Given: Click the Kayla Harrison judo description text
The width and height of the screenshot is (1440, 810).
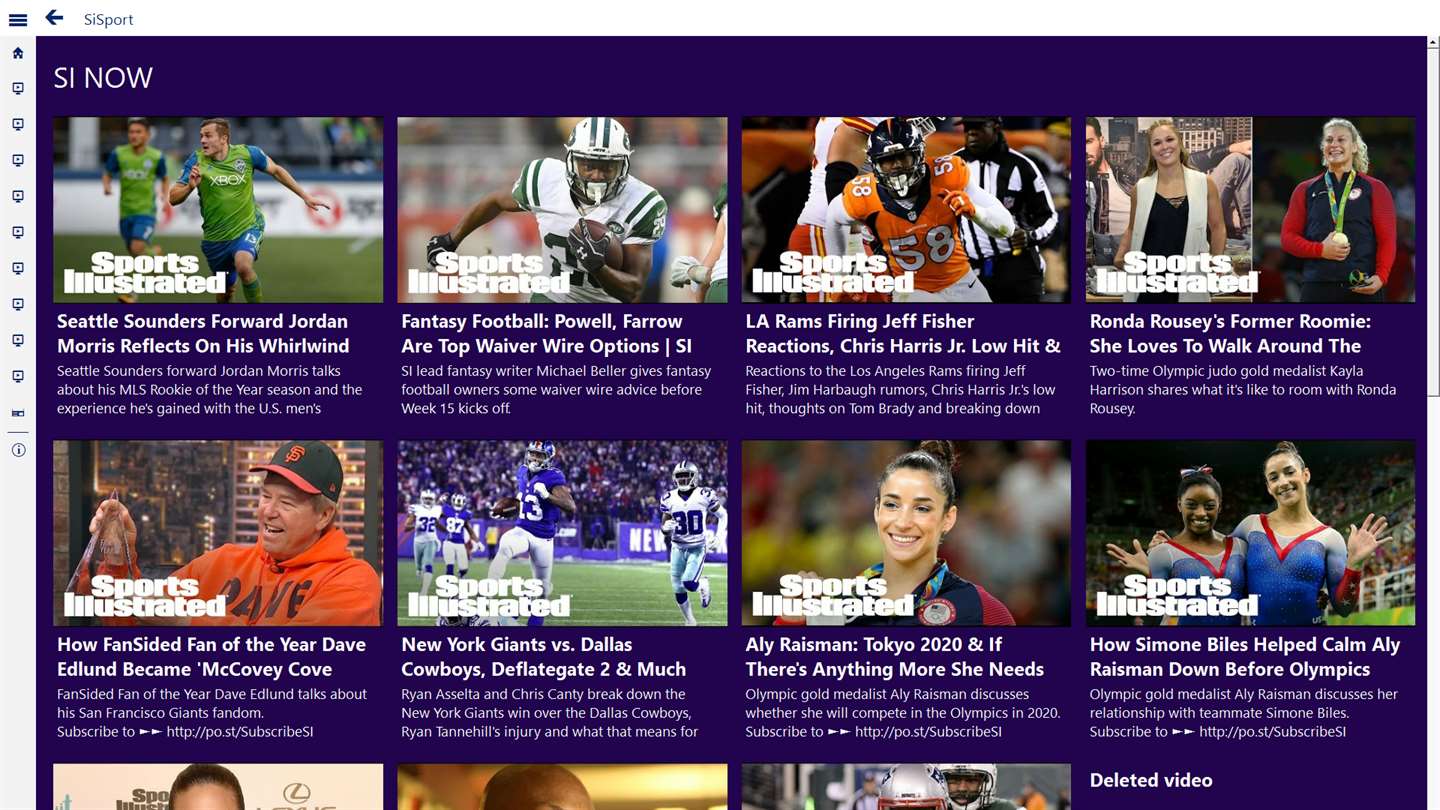Looking at the screenshot, I should 1243,389.
